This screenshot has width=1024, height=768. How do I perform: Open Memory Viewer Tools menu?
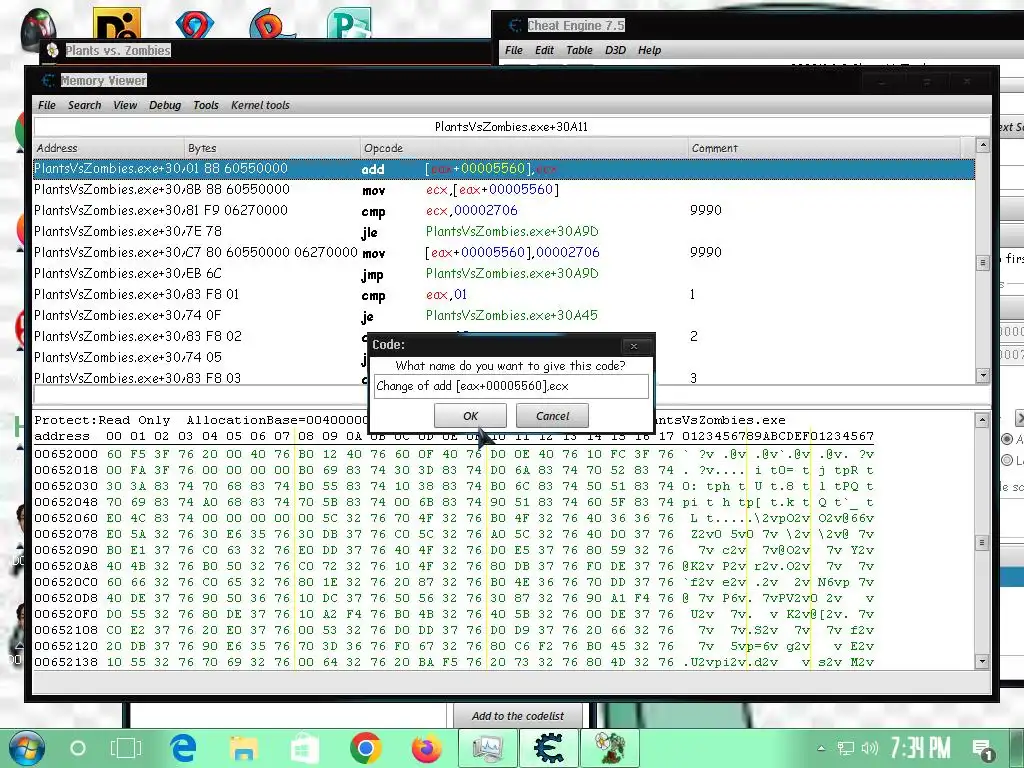pyautogui.click(x=206, y=105)
